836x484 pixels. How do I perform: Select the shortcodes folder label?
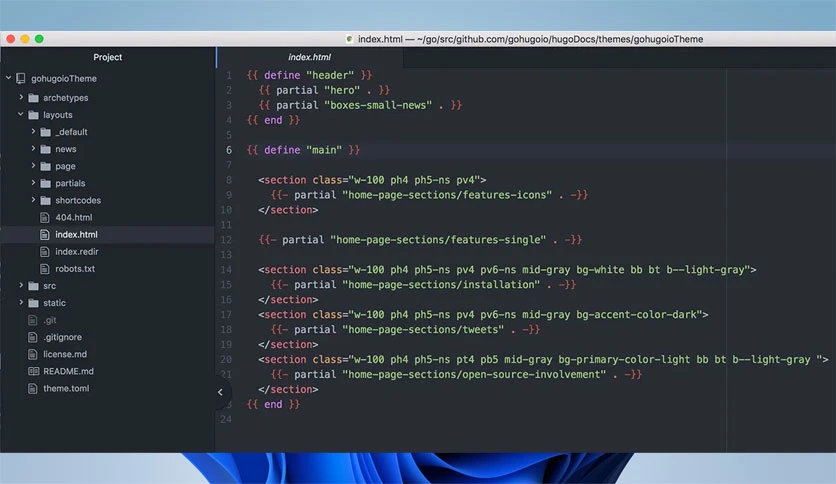pyautogui.click(x=78, y=200)
